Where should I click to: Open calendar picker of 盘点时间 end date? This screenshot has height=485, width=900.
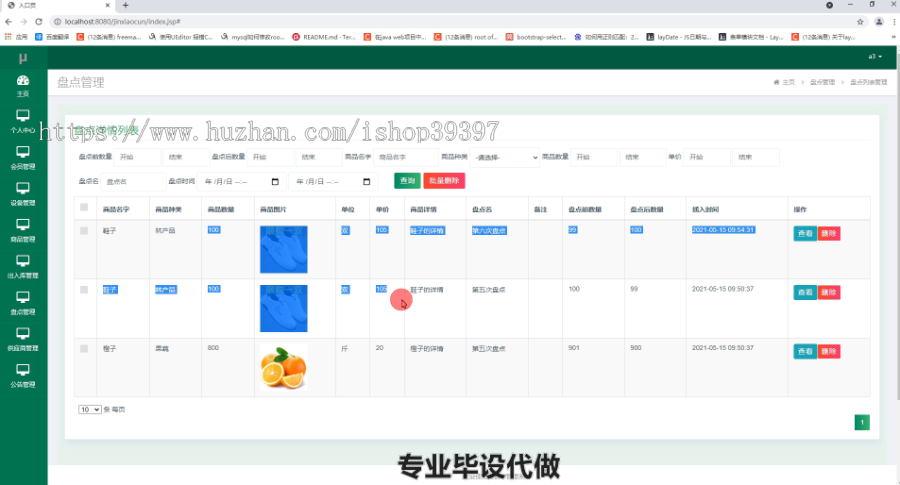pyautogui.click(x=367, y=181)
